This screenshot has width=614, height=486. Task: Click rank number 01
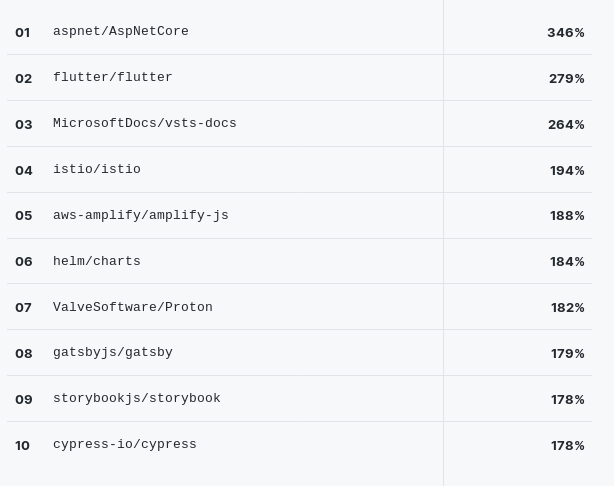pyautogui.click(x=22, y=33)
